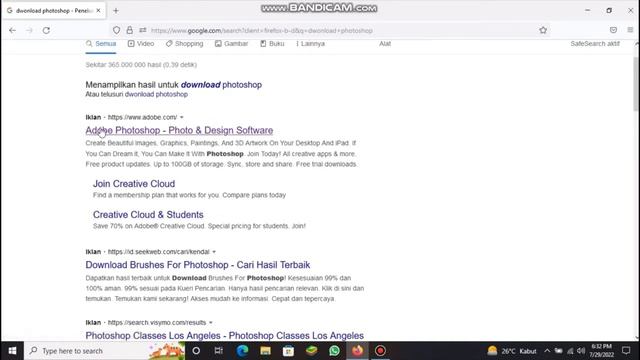Select the dwonload photoshop browser tab

[54, 11]
